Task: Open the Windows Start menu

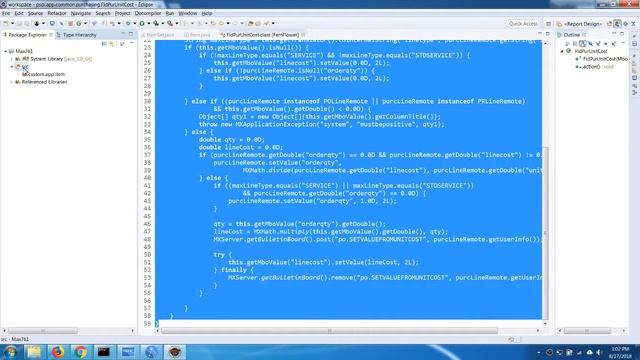Action: click(x=10, y=352)
